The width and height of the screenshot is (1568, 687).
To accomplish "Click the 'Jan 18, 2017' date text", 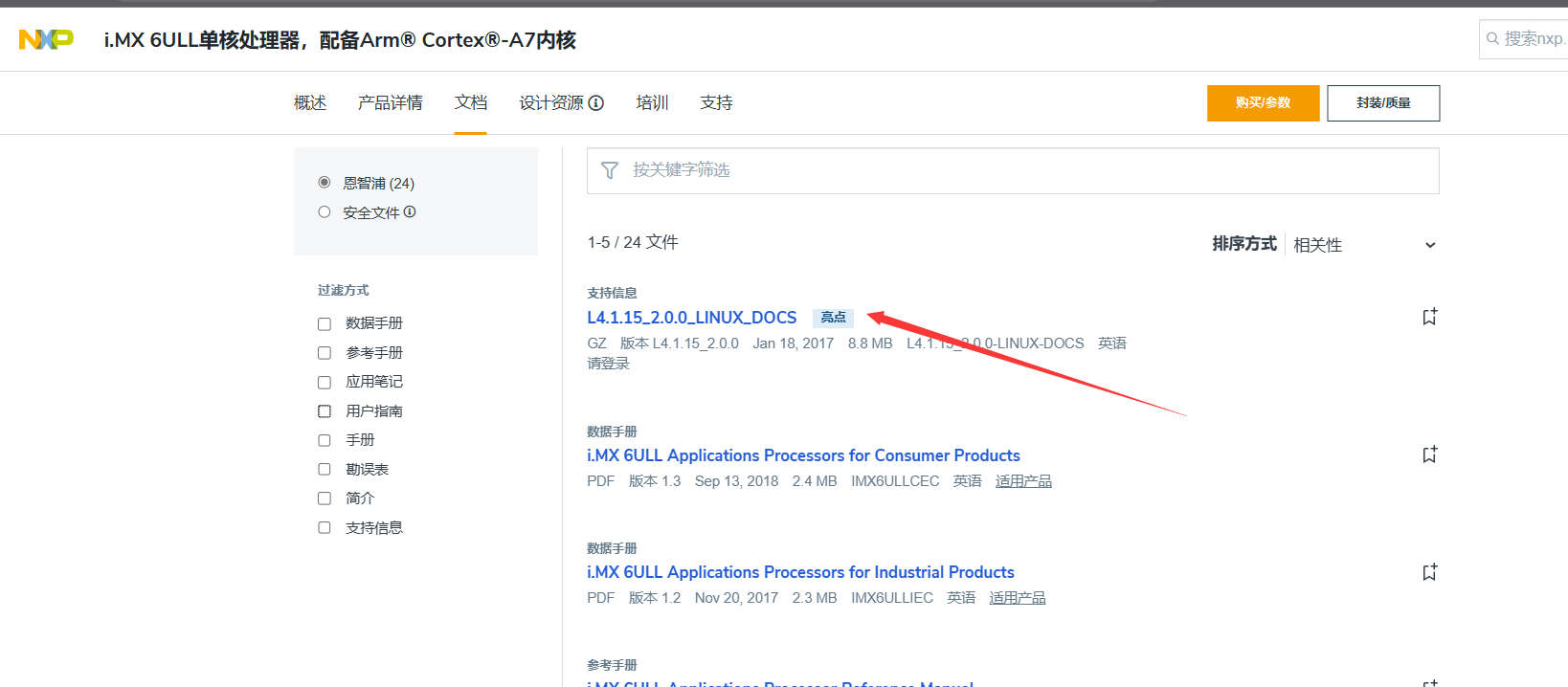I will [793, 343].
